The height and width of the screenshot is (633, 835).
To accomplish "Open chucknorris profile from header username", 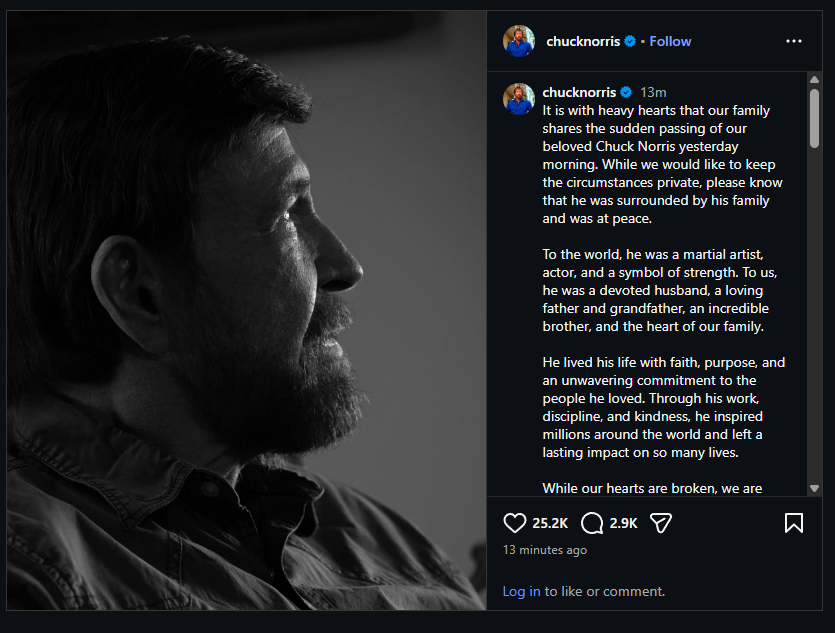I will click(x=584, y=41).
